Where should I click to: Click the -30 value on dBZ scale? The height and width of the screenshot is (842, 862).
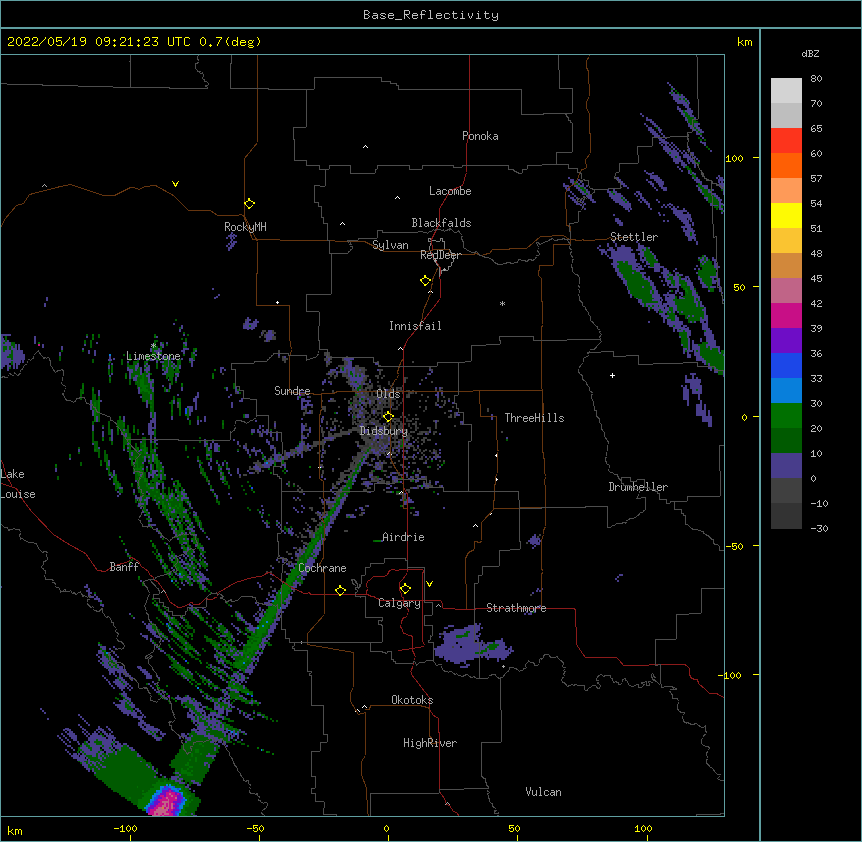(x=819, y=529)
